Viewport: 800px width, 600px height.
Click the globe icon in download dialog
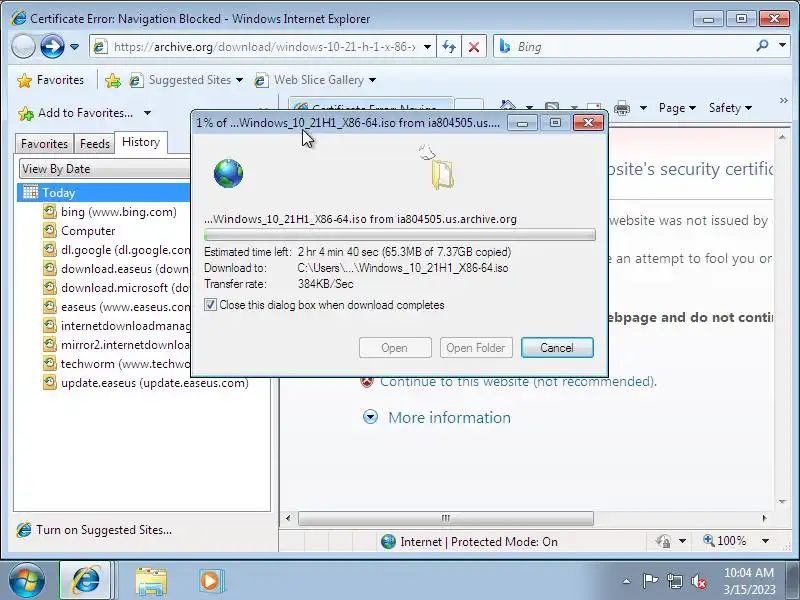(x=229, y=173)
